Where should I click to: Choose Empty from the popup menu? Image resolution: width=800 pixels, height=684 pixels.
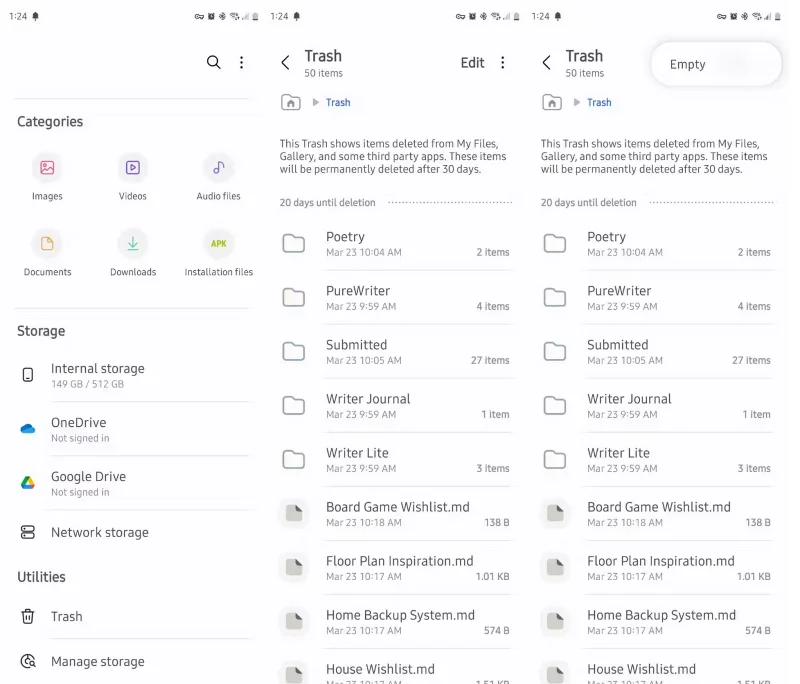pyautogui.click(x=688, y=64)
